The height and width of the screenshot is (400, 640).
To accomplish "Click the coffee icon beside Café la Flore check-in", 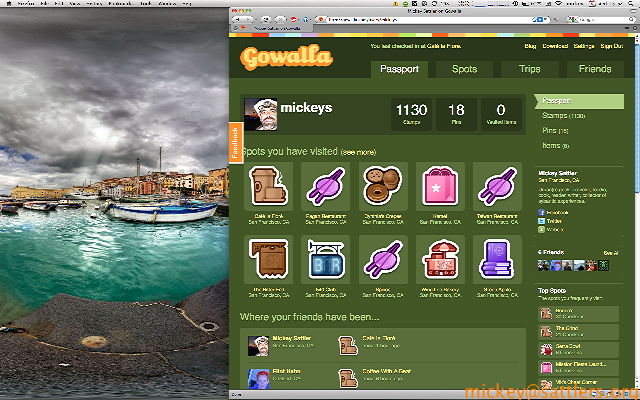I will pyautogui.click(x=348, y=345).
